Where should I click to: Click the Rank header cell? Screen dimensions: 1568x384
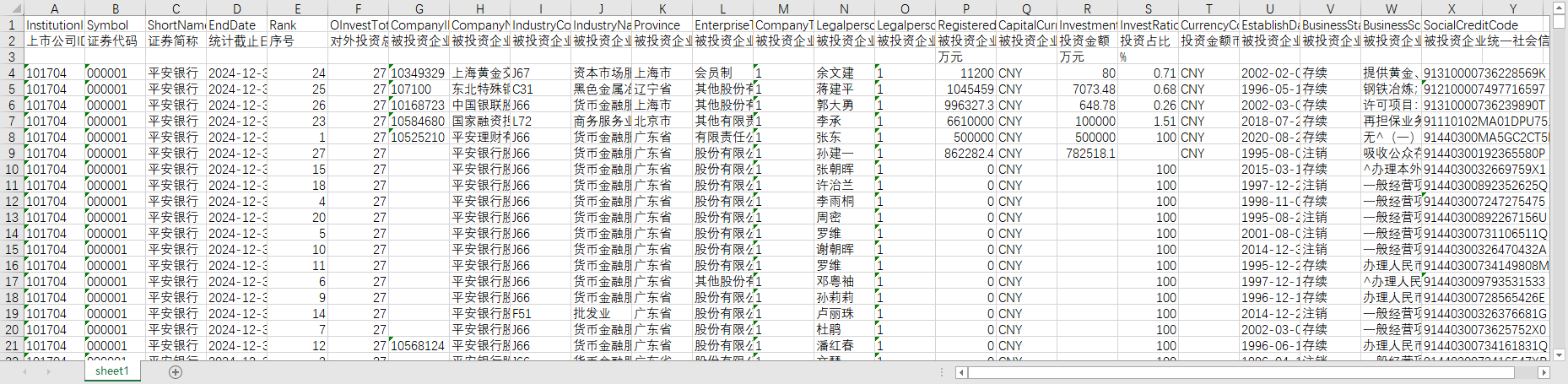click(x=297, y=25)
